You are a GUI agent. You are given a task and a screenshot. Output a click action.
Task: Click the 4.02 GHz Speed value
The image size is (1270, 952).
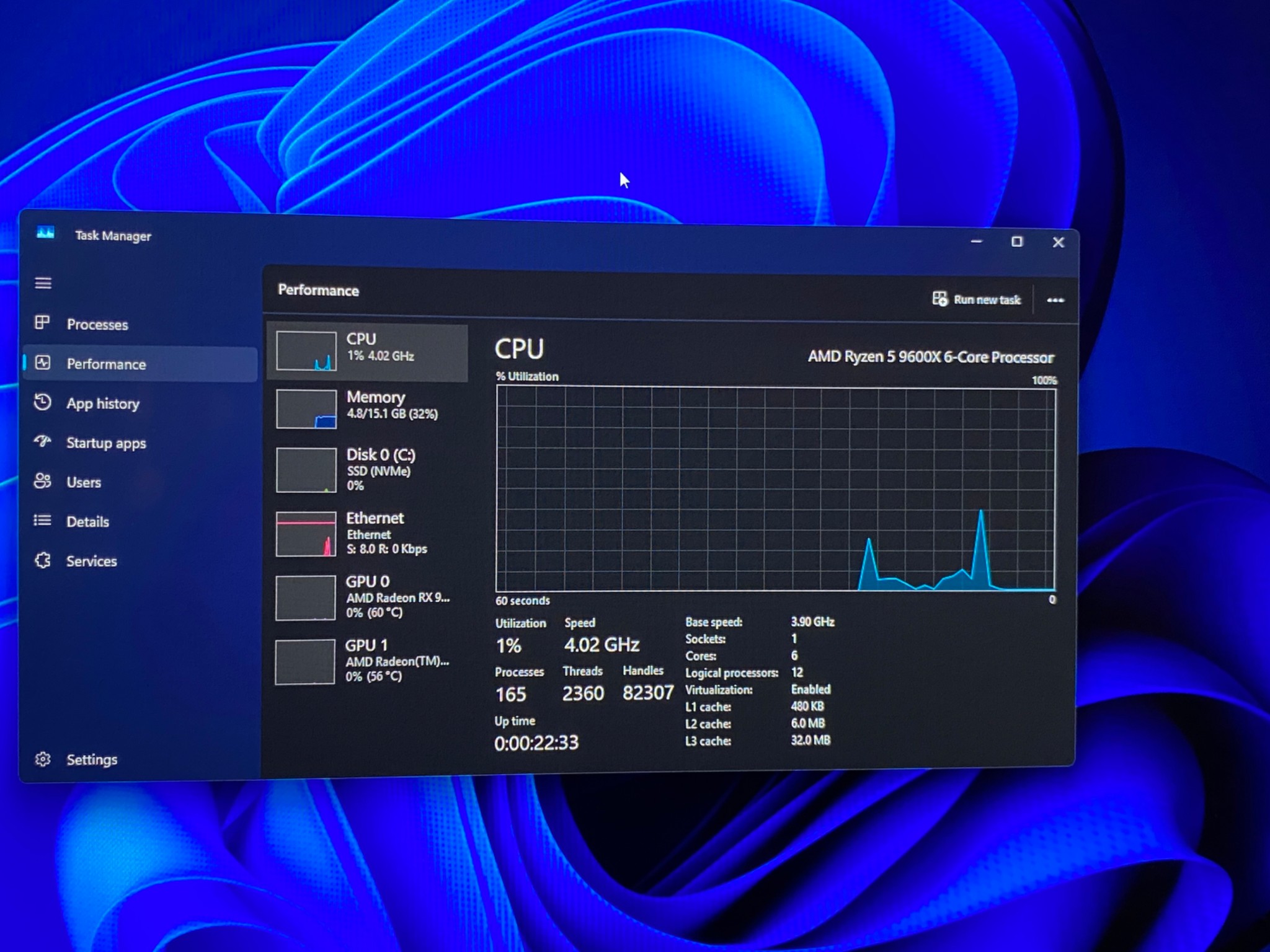(602, 645)
